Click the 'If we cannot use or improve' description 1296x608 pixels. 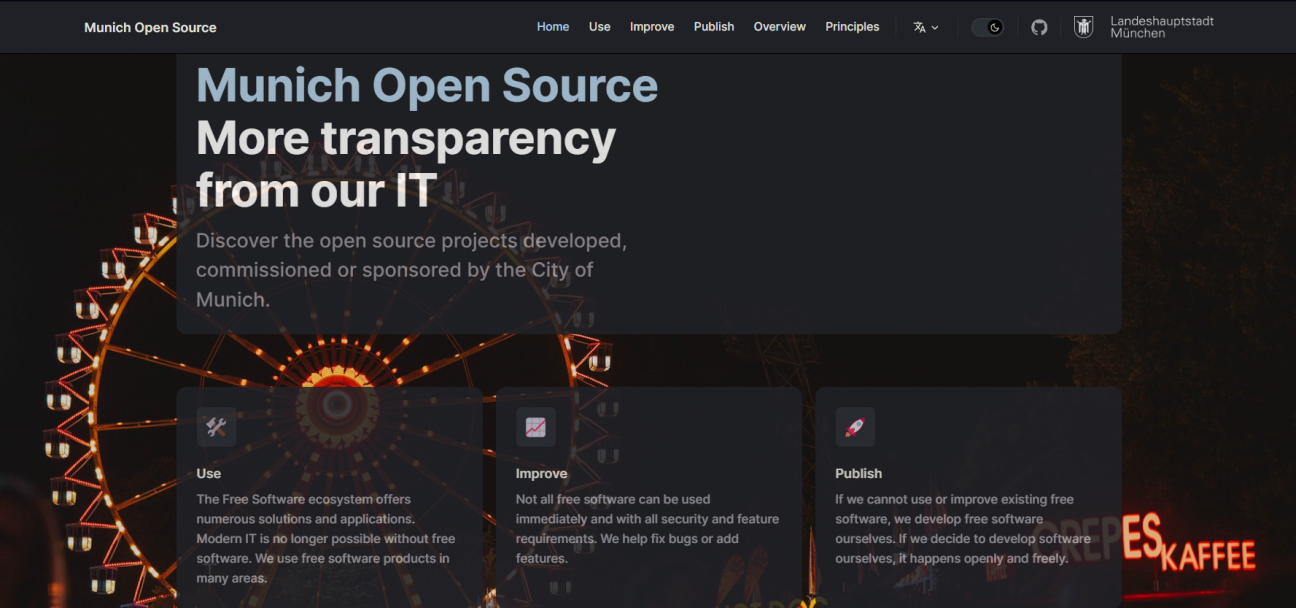pyautogui.click(x=963, y=528)
